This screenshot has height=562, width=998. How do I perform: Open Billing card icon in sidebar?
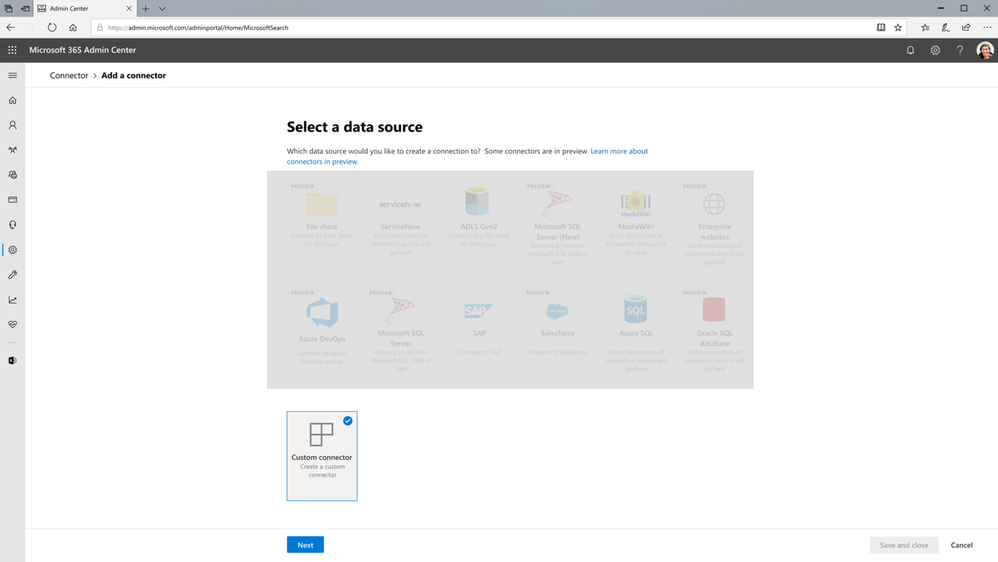point(12,200)
